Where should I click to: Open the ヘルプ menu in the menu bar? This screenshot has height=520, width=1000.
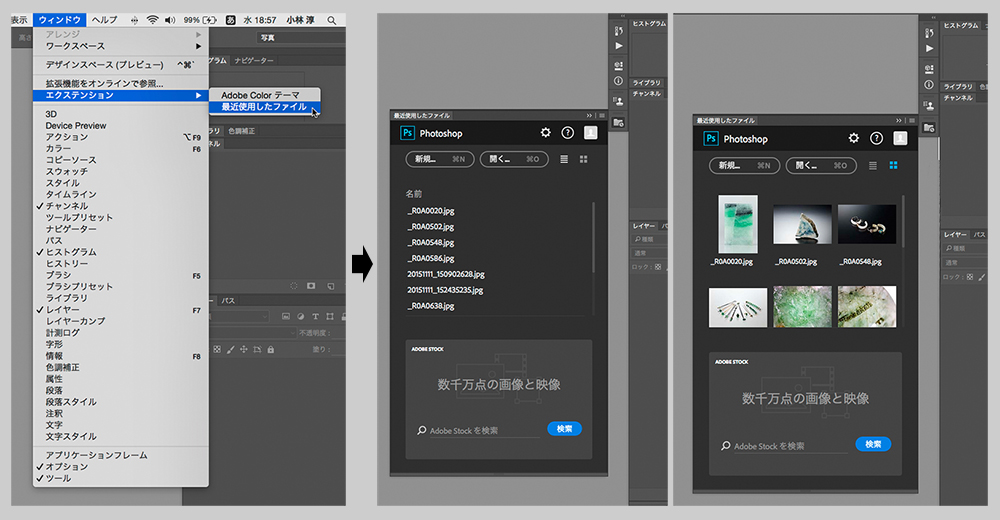[105, 20]
